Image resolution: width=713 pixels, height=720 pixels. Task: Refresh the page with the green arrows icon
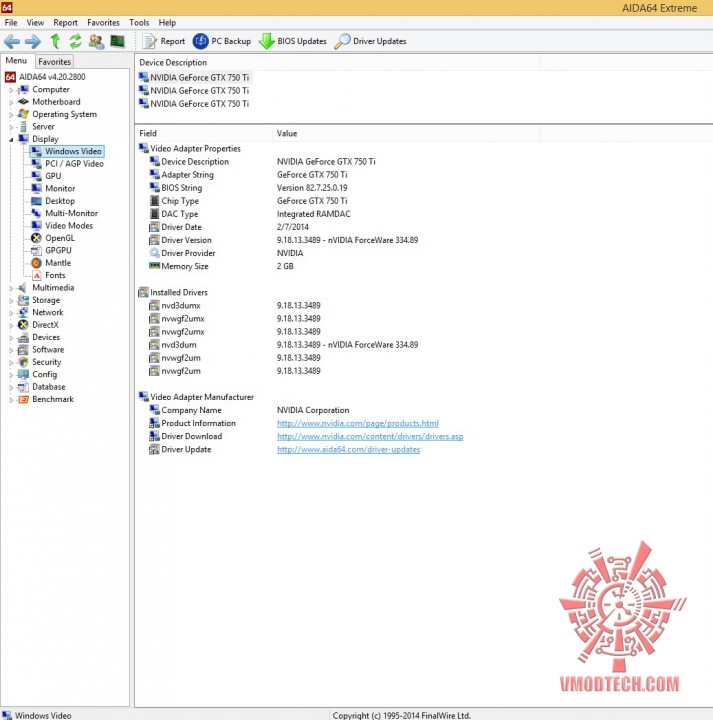(75, 41)
